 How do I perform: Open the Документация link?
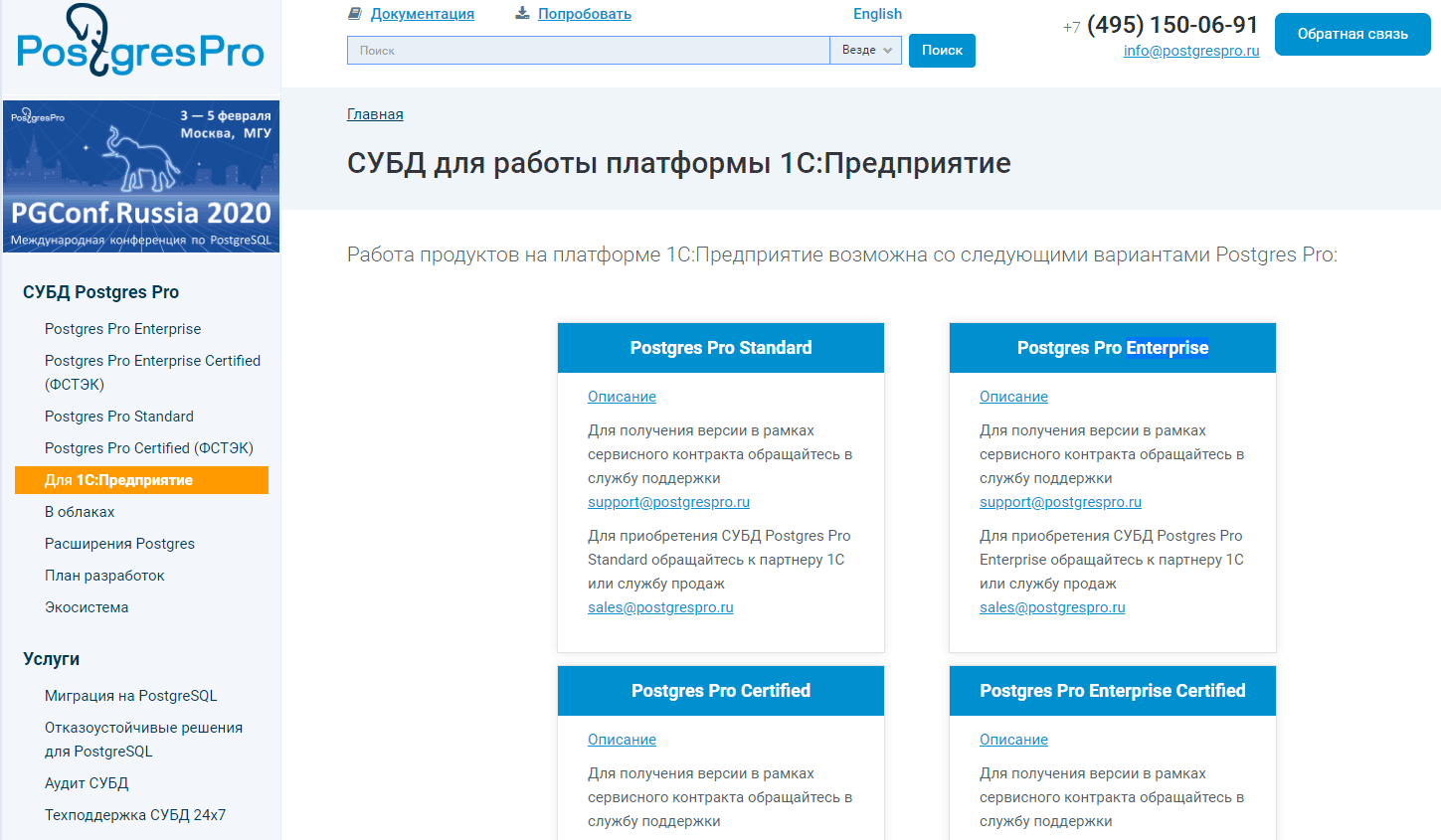[x=423, y=14]
